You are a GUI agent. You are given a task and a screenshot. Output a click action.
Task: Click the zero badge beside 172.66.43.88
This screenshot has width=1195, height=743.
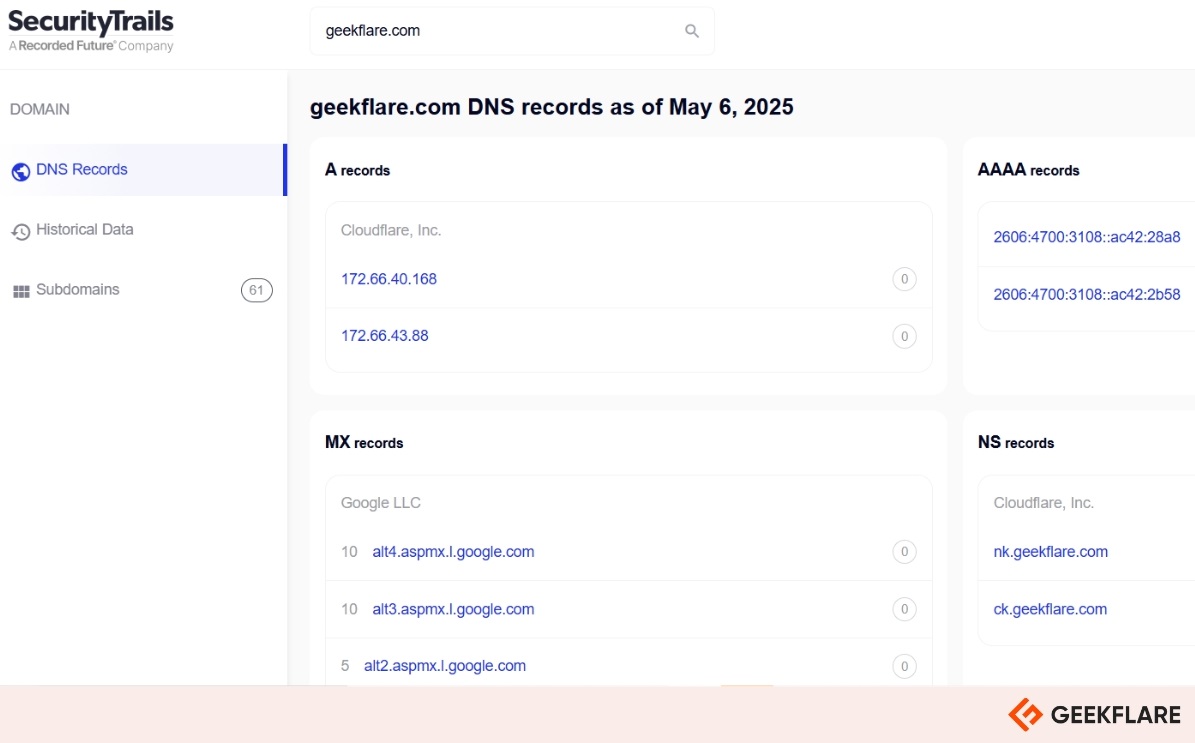tap(904, 336)
